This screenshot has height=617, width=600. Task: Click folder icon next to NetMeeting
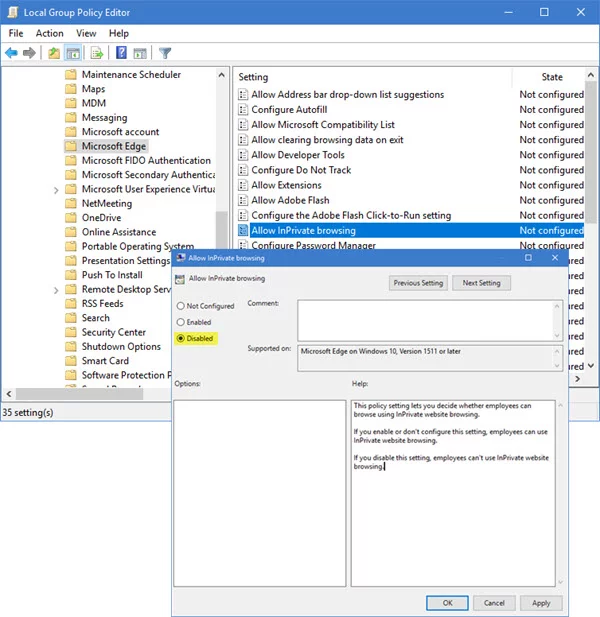(70, 203)
